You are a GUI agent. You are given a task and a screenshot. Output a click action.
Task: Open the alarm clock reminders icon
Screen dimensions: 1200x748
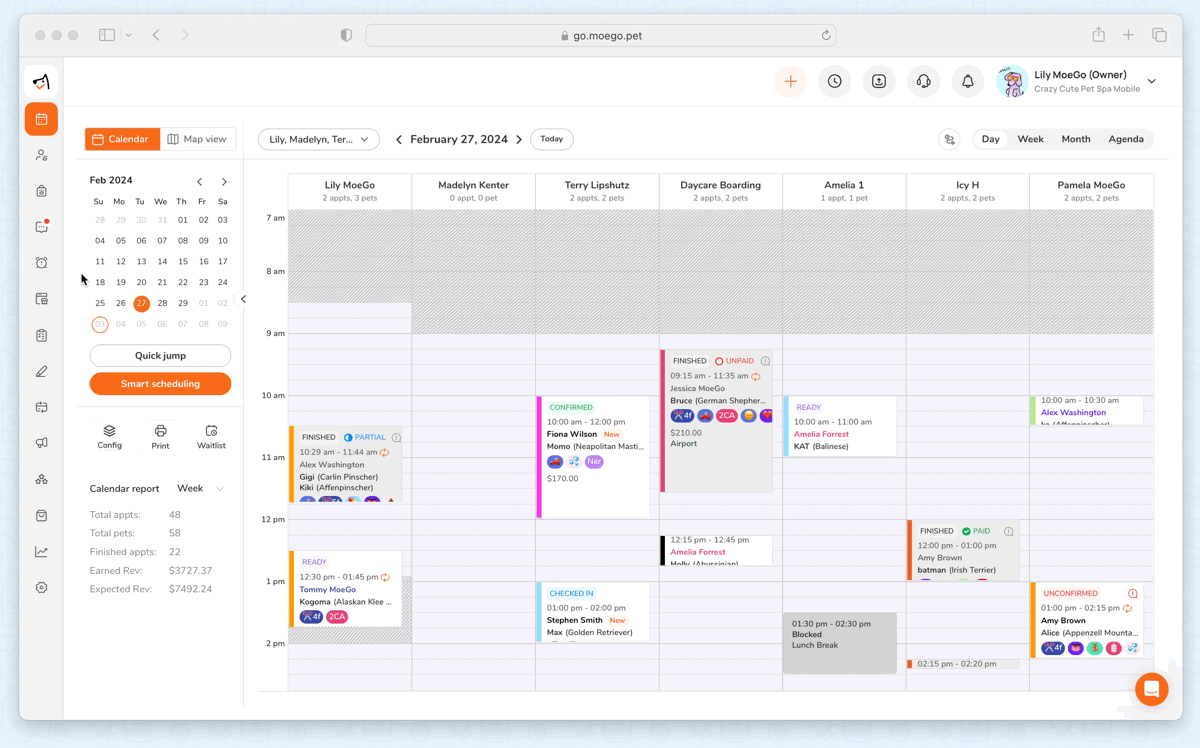pyautogui.click(x=41, y=263)
